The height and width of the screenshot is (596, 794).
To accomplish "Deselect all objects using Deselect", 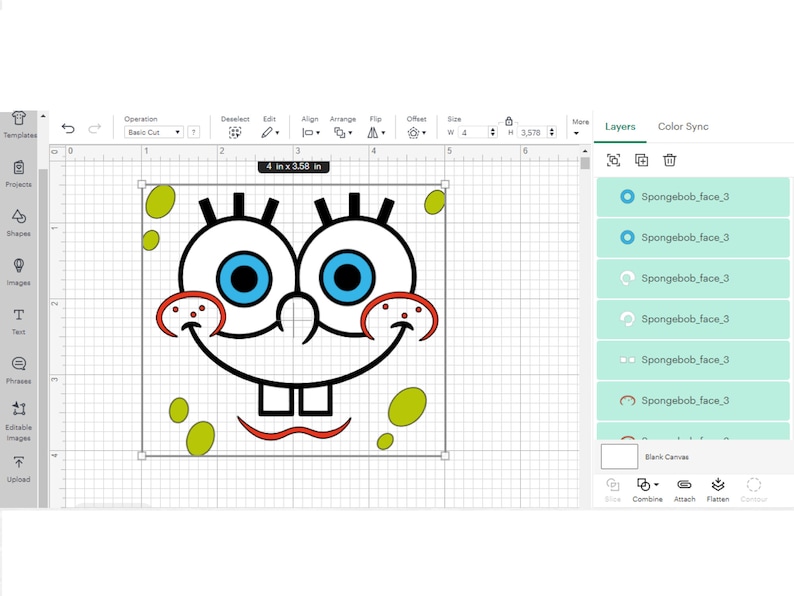I will (x=235, y=127).
